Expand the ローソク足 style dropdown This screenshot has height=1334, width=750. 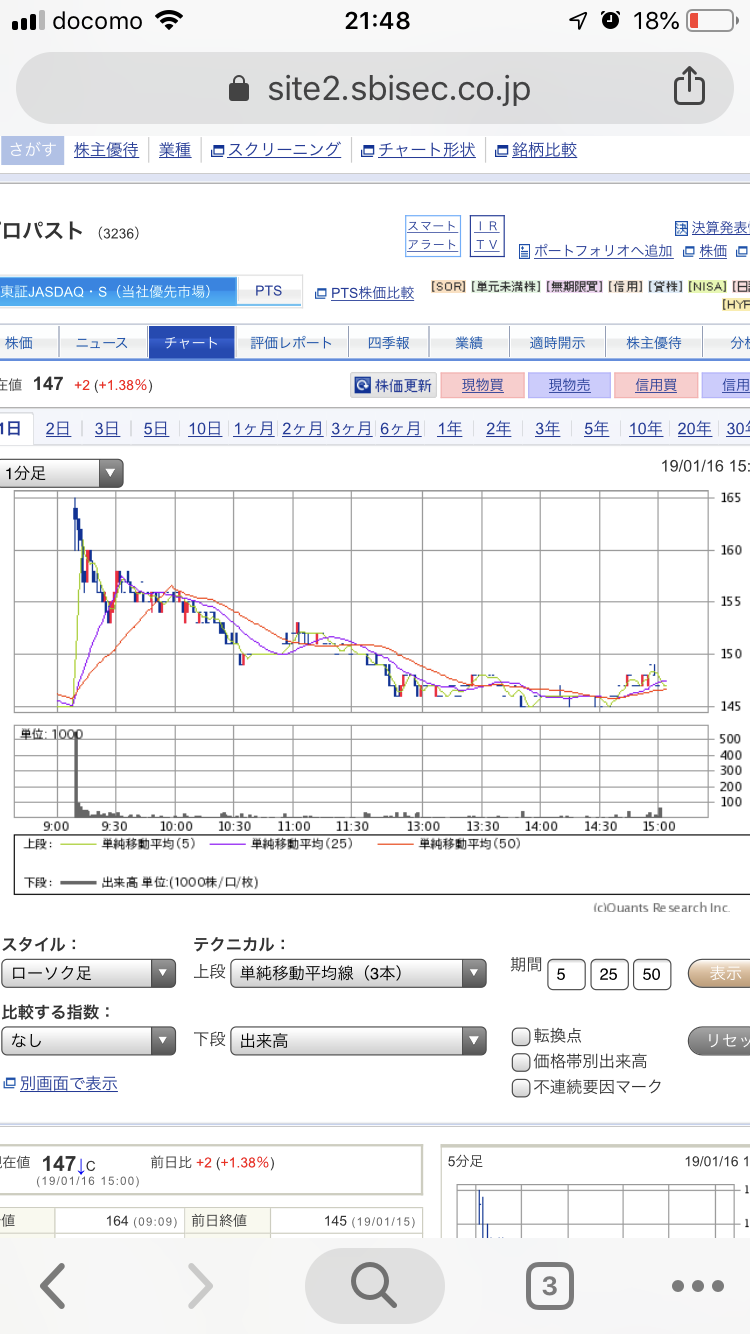(88, 973)
